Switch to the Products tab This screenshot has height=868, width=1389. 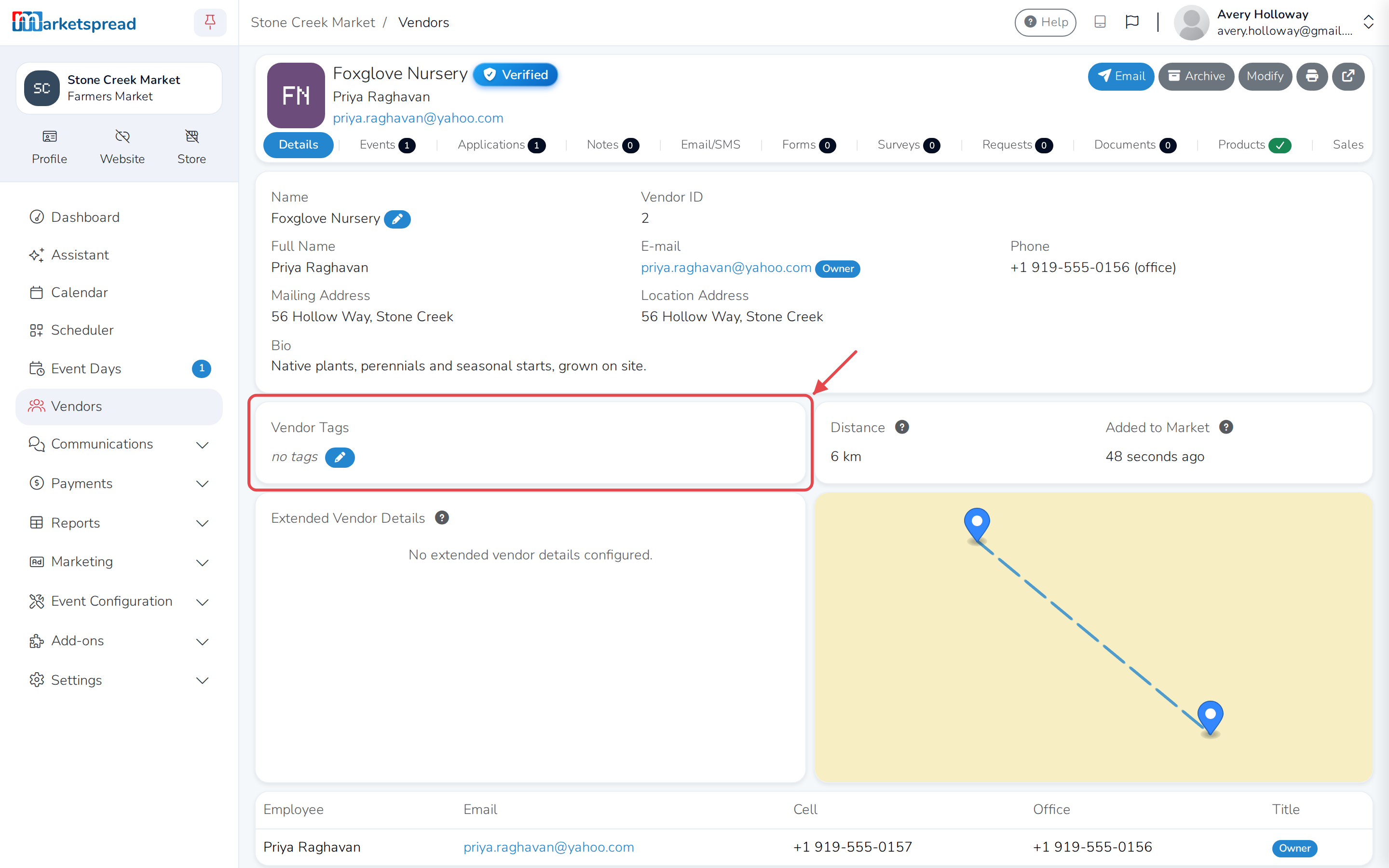[1254, 145]
